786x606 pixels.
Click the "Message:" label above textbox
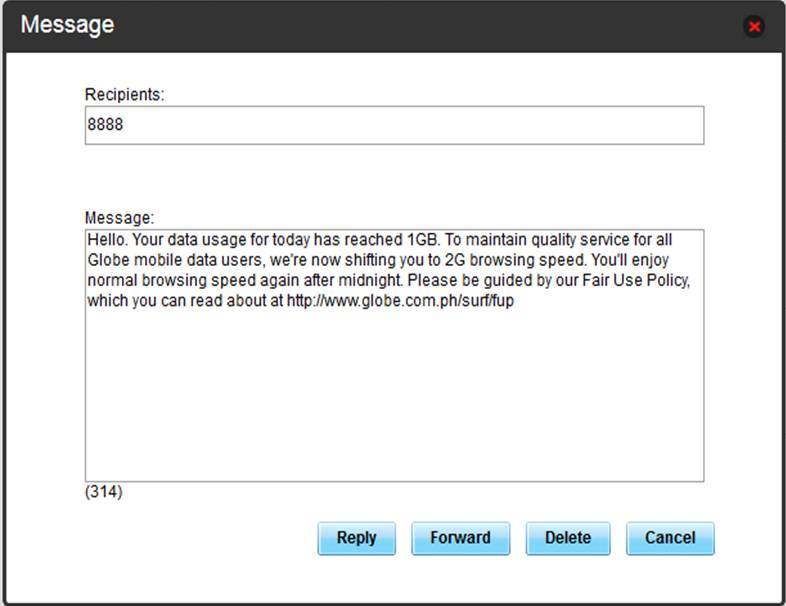[x=120, y=217]
